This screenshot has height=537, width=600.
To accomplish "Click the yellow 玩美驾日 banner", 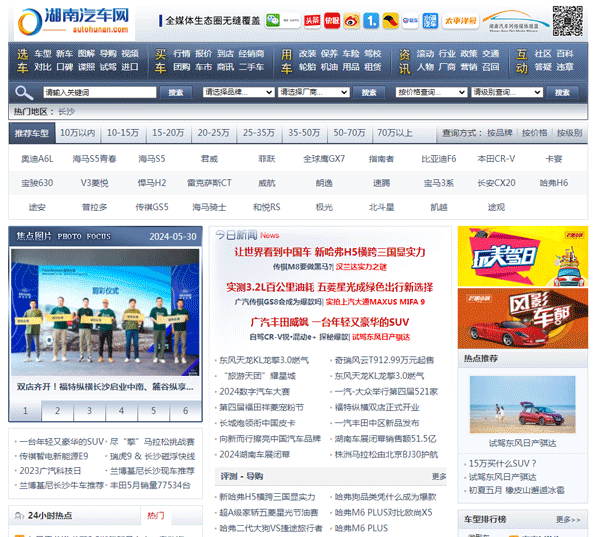I will click(523, 256).
